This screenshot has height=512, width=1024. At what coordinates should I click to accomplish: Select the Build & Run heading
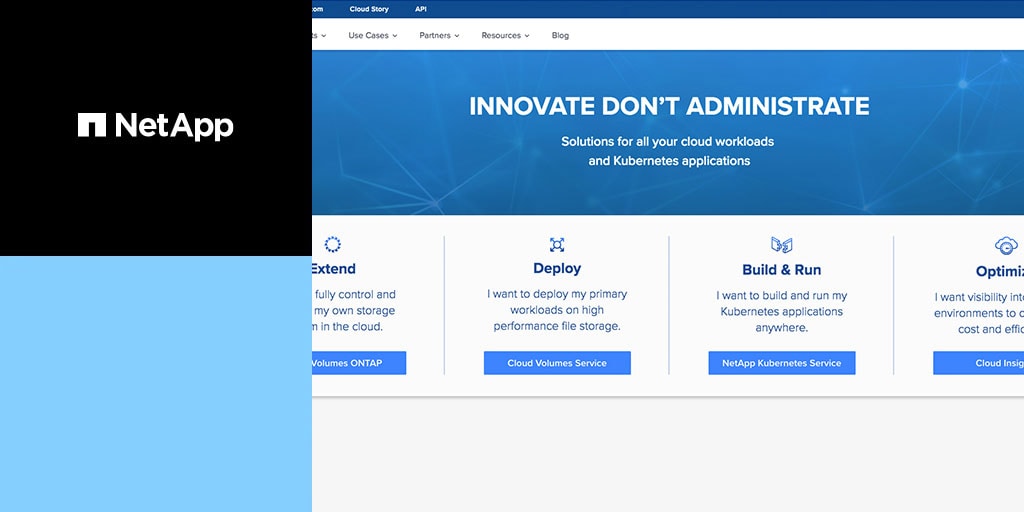782,270
